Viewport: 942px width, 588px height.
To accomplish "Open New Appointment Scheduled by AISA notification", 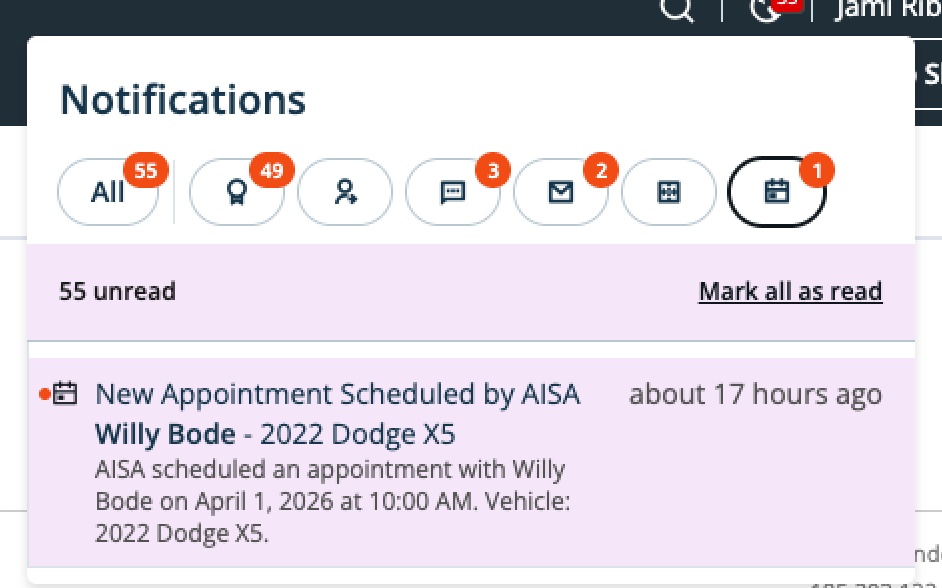I will 337,394.
